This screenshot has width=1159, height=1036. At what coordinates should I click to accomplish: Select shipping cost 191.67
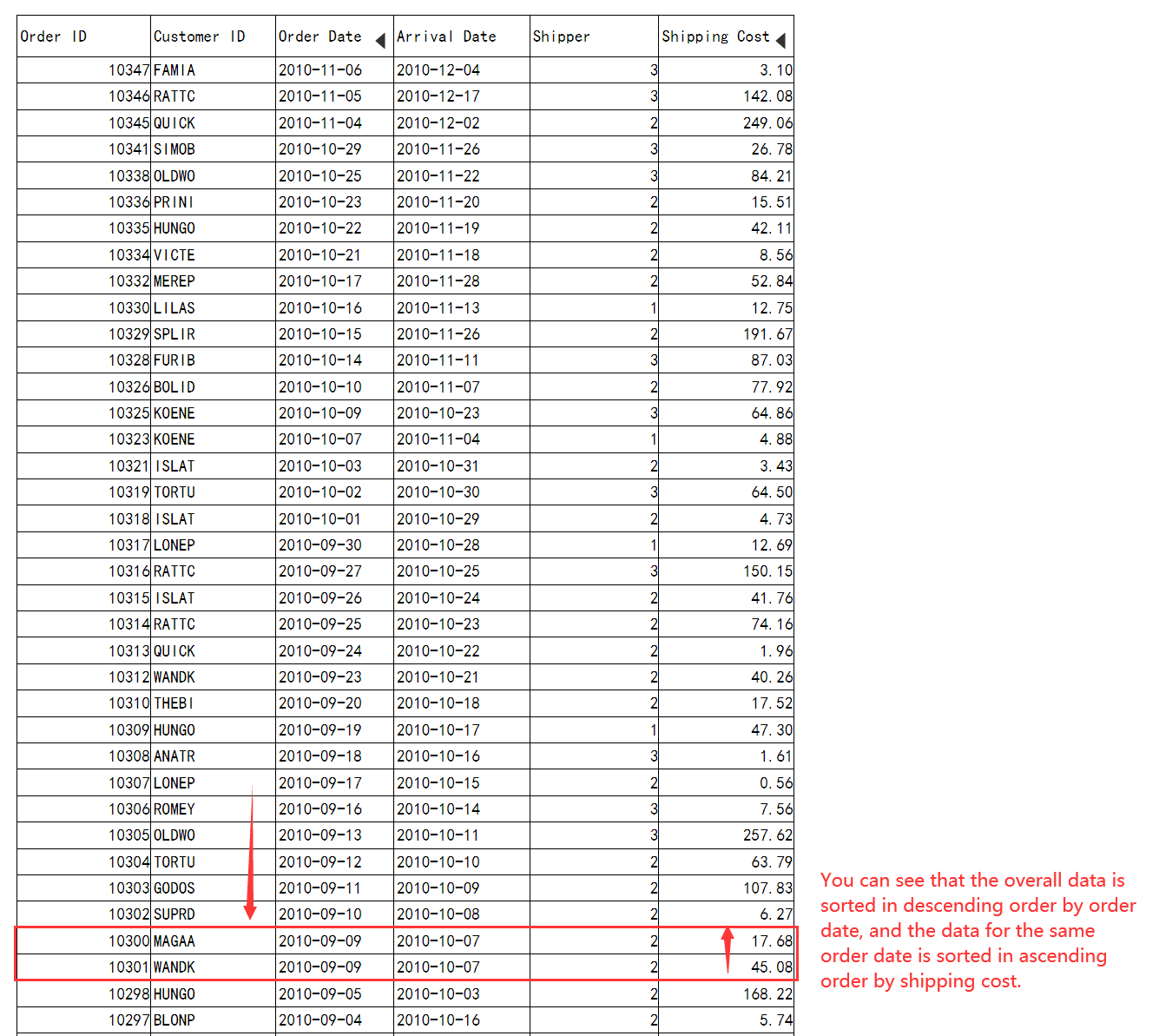727,334
